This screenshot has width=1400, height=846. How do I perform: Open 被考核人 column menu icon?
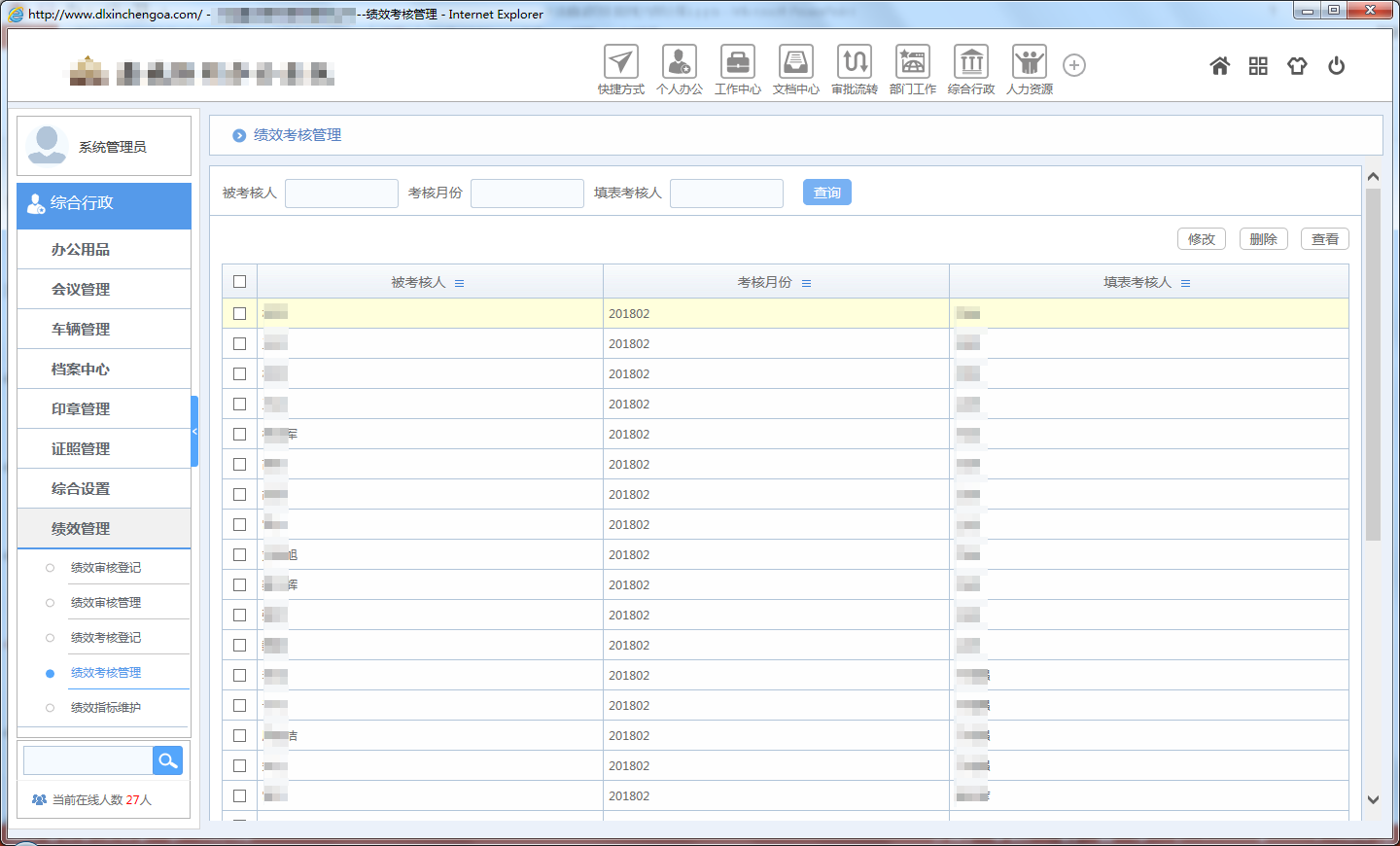click(x=460, y=283)
